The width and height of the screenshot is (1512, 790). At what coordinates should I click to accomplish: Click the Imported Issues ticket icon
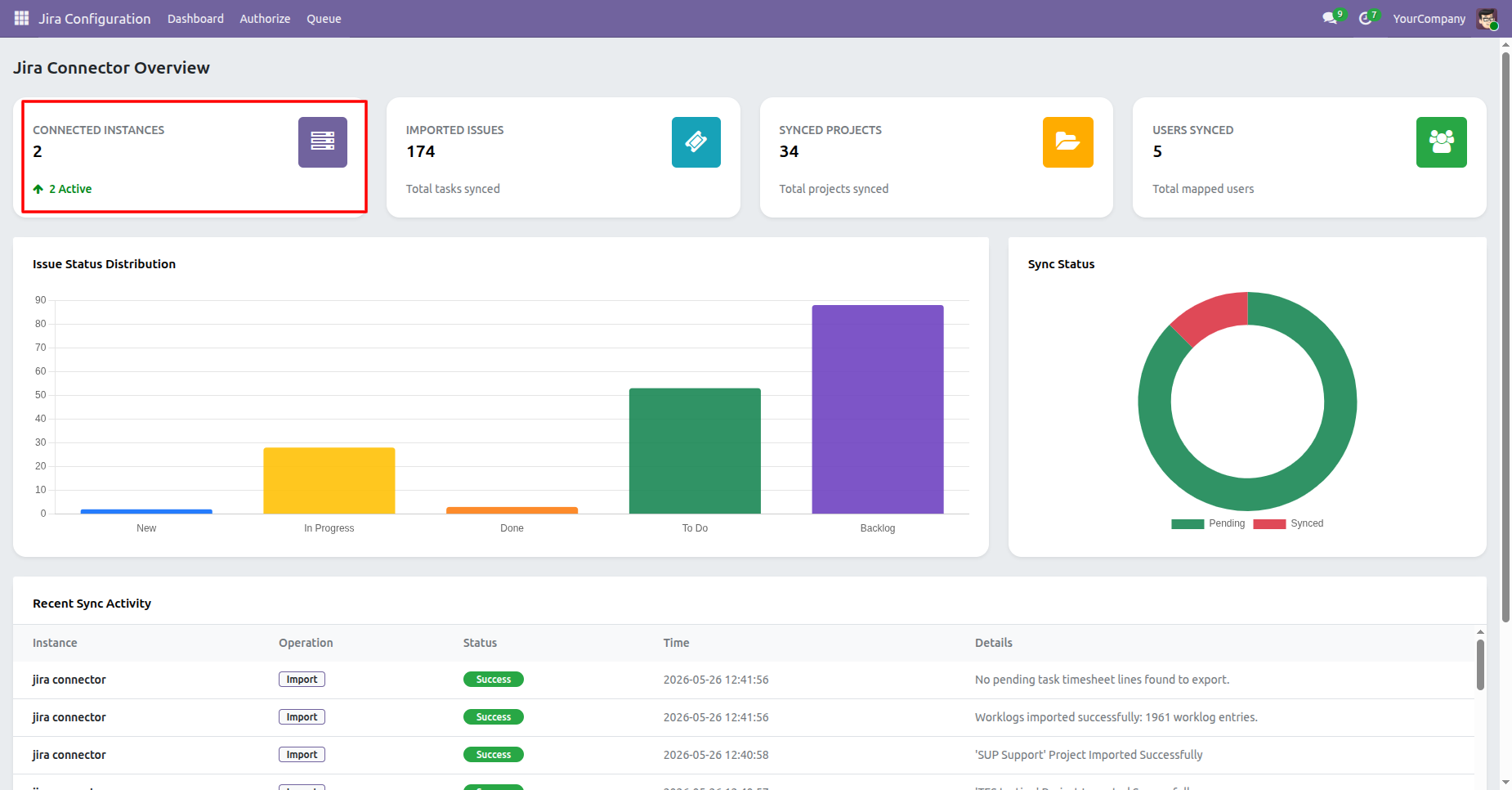[696, 142]
